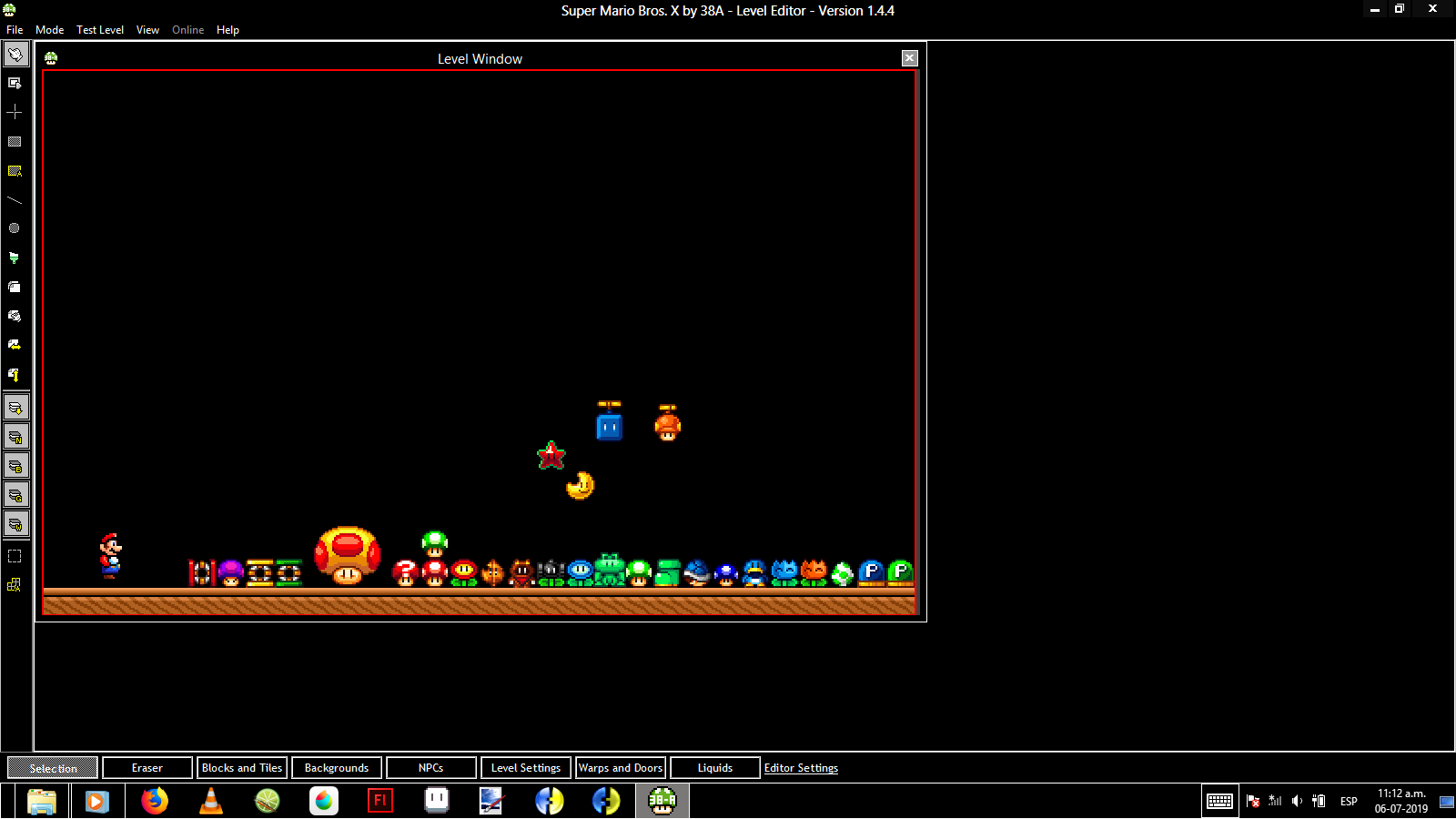Image resolution: width=1456 pixels, height=819 pixels.
Task: Select the blue propeller block sprite
Action: pos(609,421)
